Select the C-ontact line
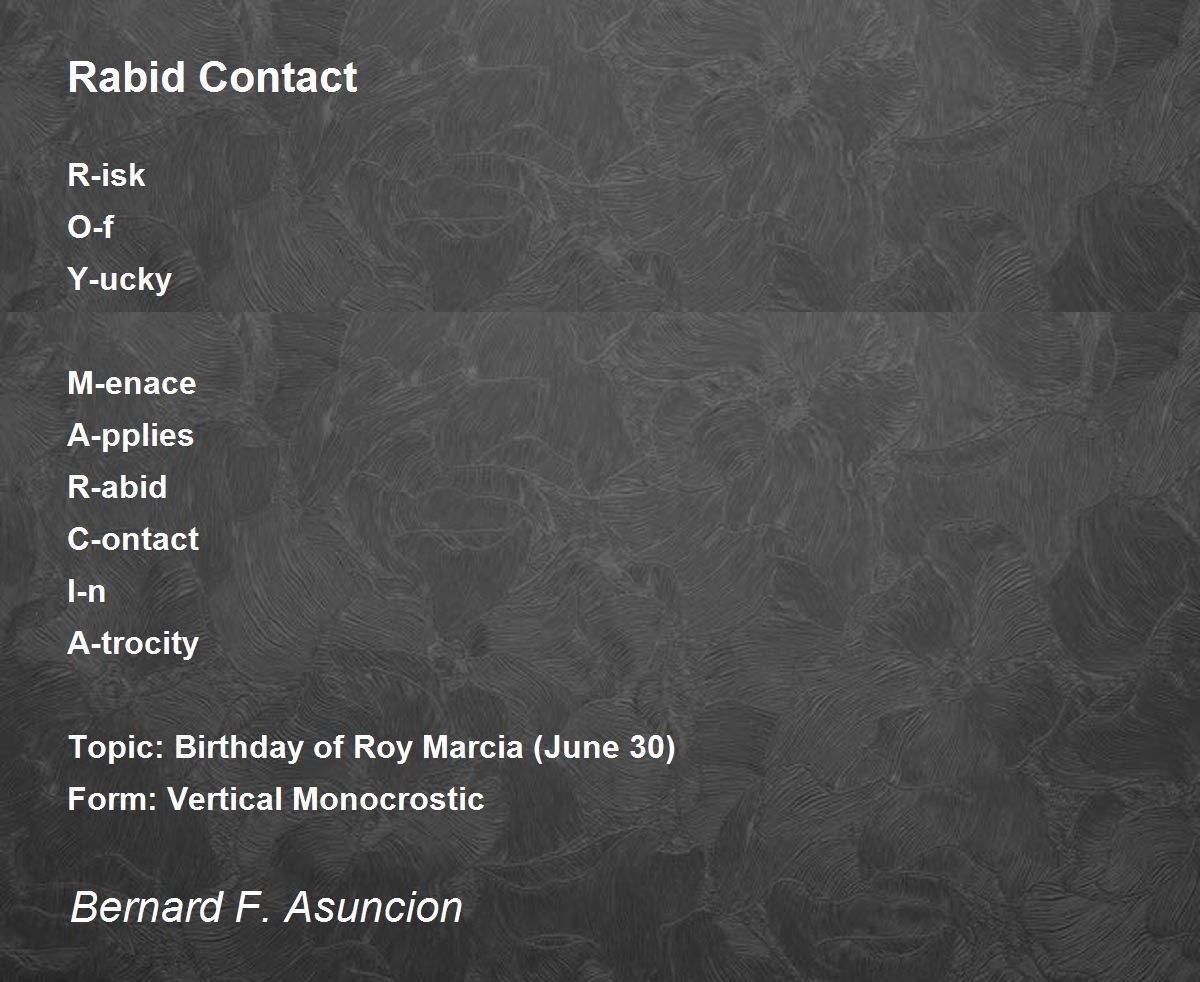The image size is (1200, 982). click(x=133, y=539)
